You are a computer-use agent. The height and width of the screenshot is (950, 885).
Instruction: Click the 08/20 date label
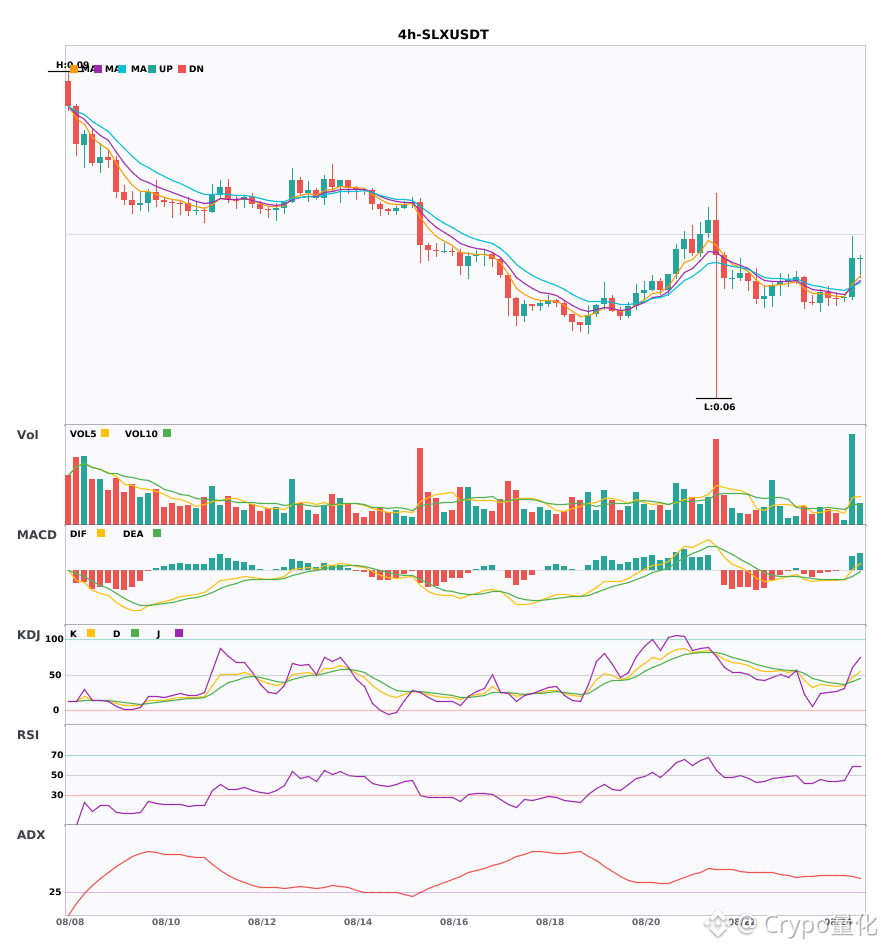coord(646,922)
